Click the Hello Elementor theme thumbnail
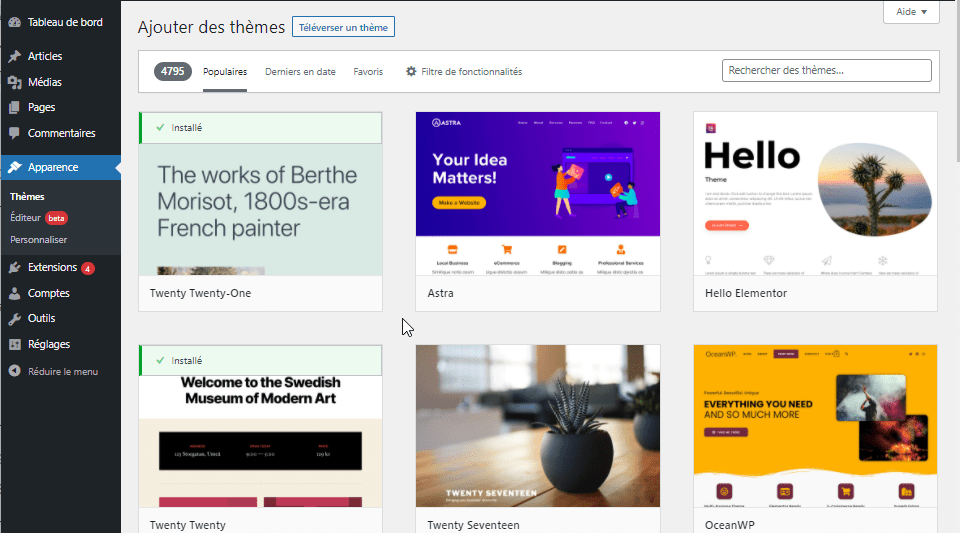 pyautogui.click(x=815, y=193)
